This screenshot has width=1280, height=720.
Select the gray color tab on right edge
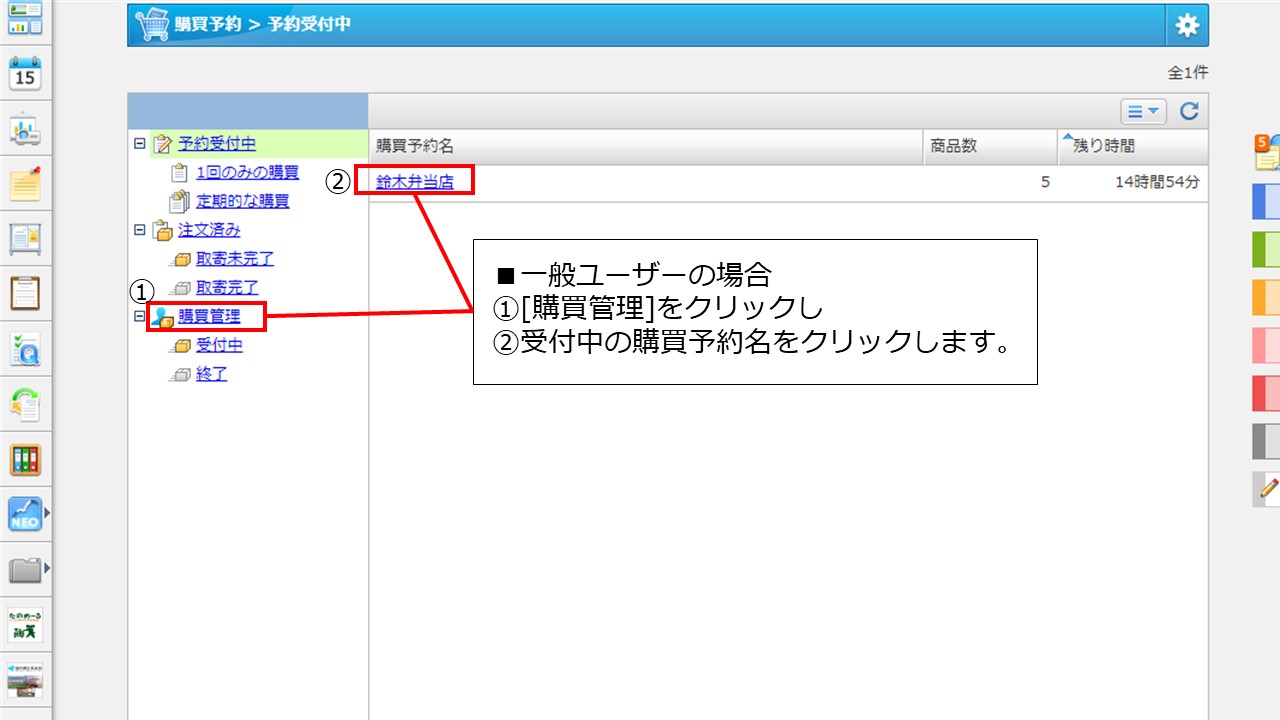tap(1266, 441)
